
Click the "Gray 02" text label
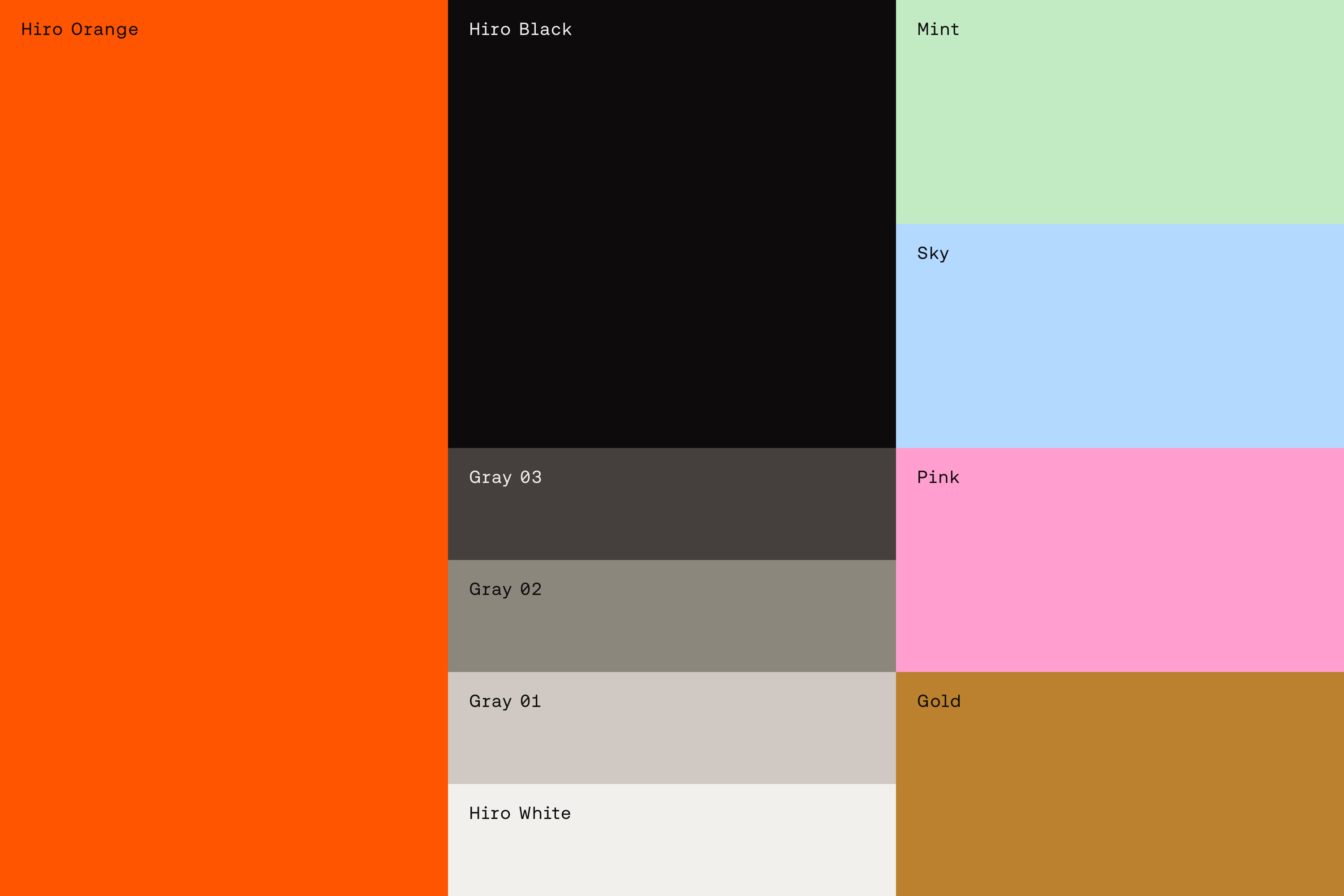(505, 589)
